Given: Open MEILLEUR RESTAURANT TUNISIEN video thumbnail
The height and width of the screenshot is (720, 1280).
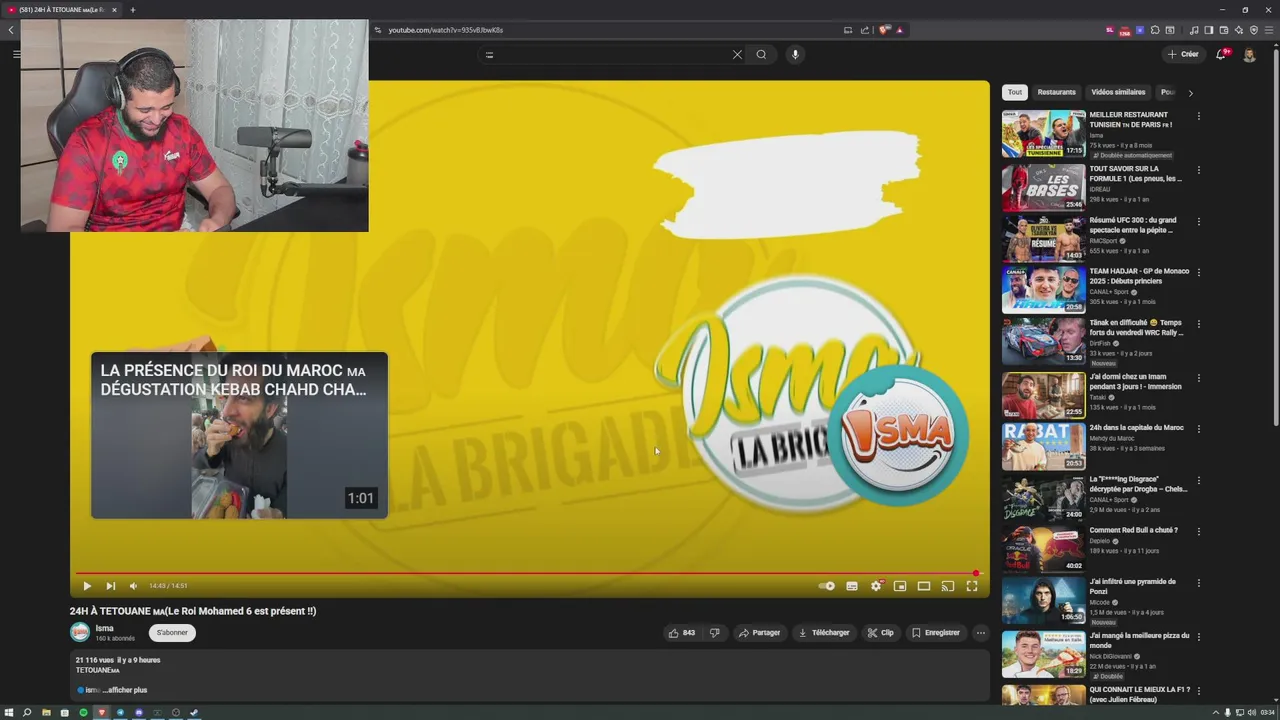Looking at the screenshot, I should point(1043,134).
